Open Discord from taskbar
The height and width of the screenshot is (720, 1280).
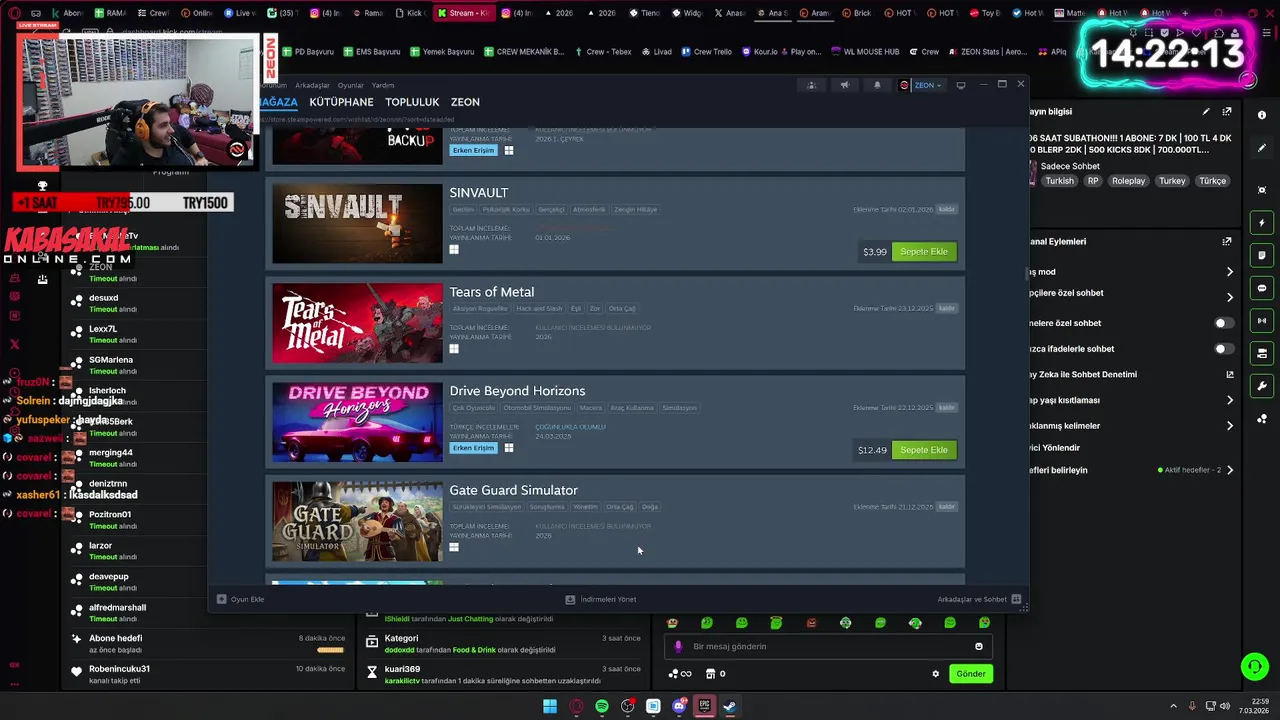tap(679, 706)
